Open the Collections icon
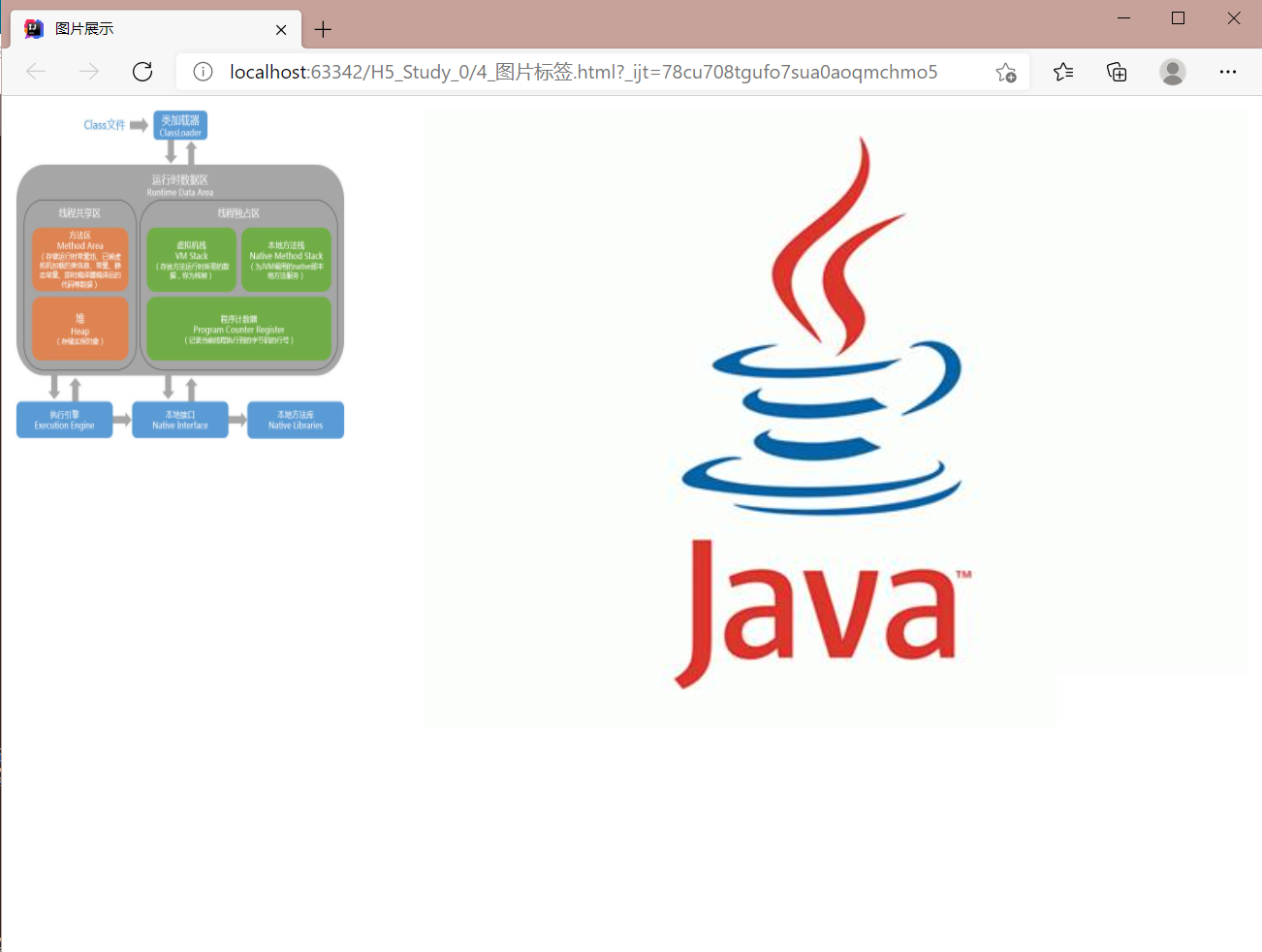 point(1117,72)
